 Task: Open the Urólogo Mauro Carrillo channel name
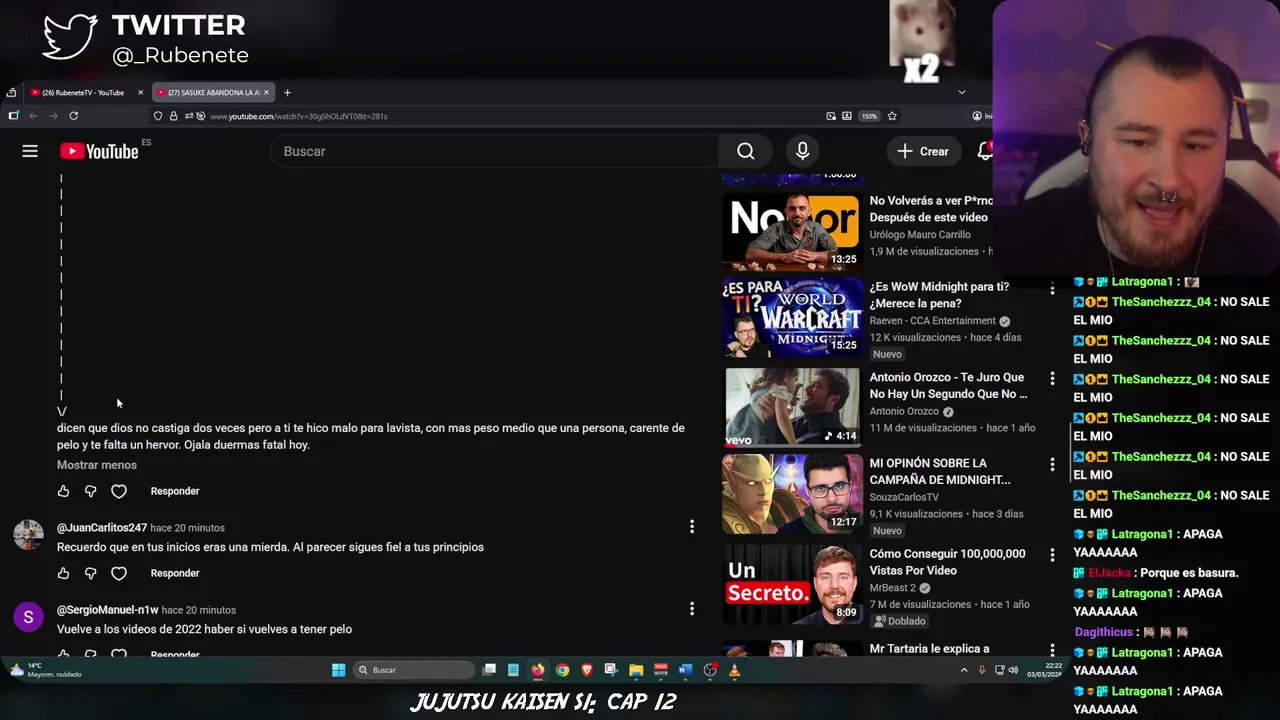920,235
